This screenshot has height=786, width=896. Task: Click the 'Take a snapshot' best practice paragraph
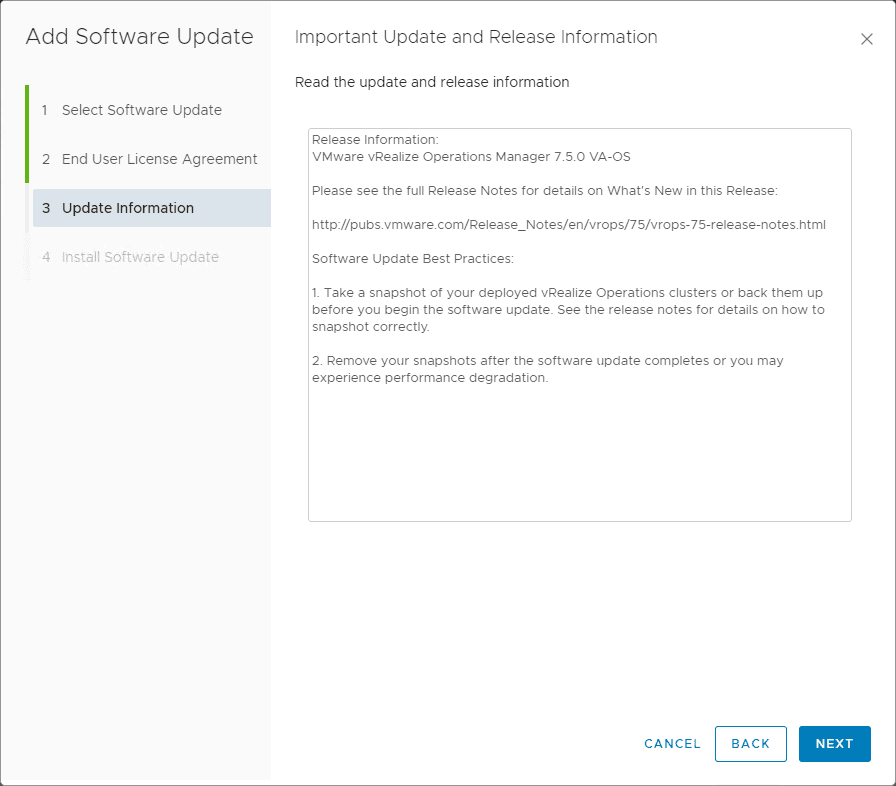point(567,309)
